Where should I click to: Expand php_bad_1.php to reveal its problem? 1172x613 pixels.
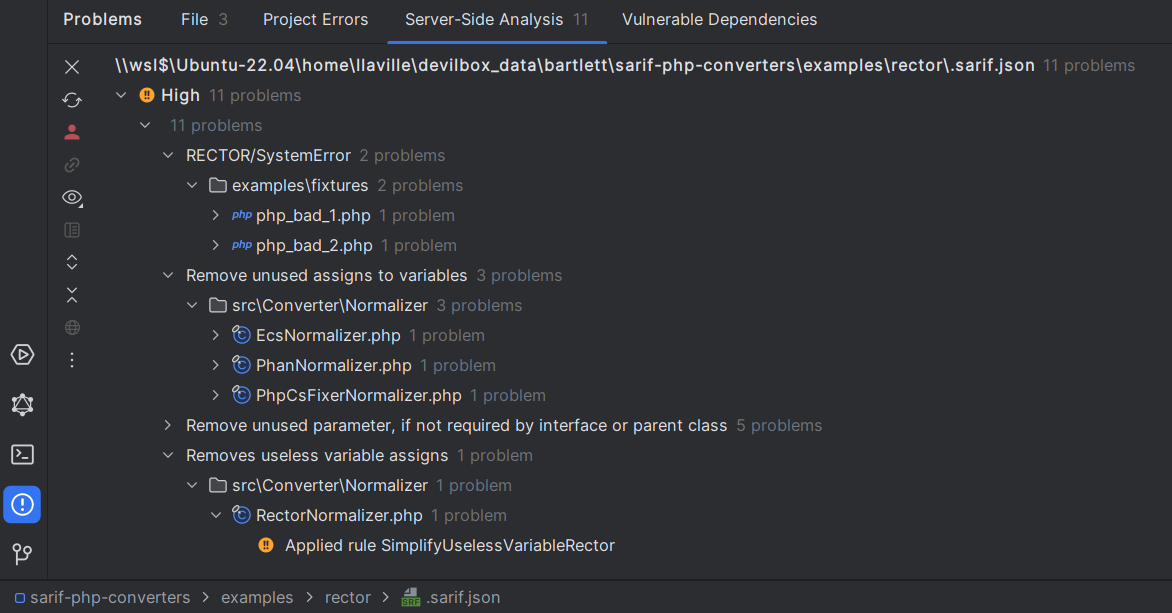218,215
